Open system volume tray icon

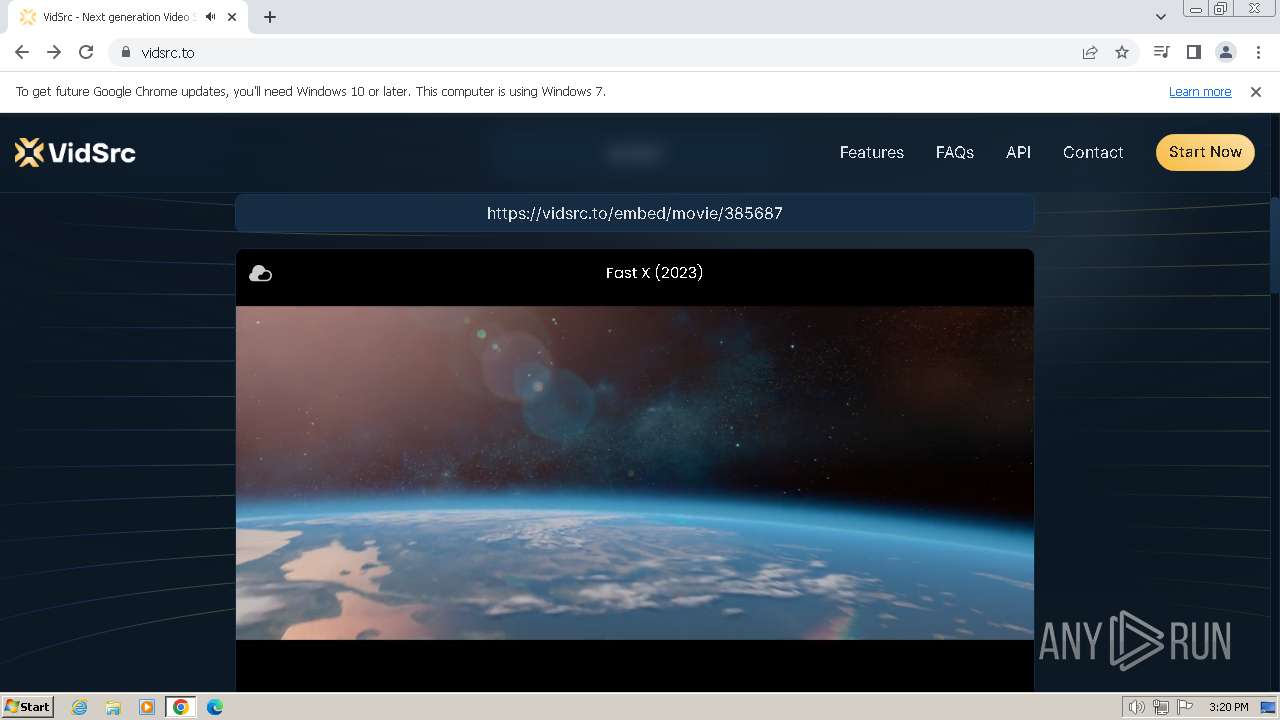coord(1137,707)
